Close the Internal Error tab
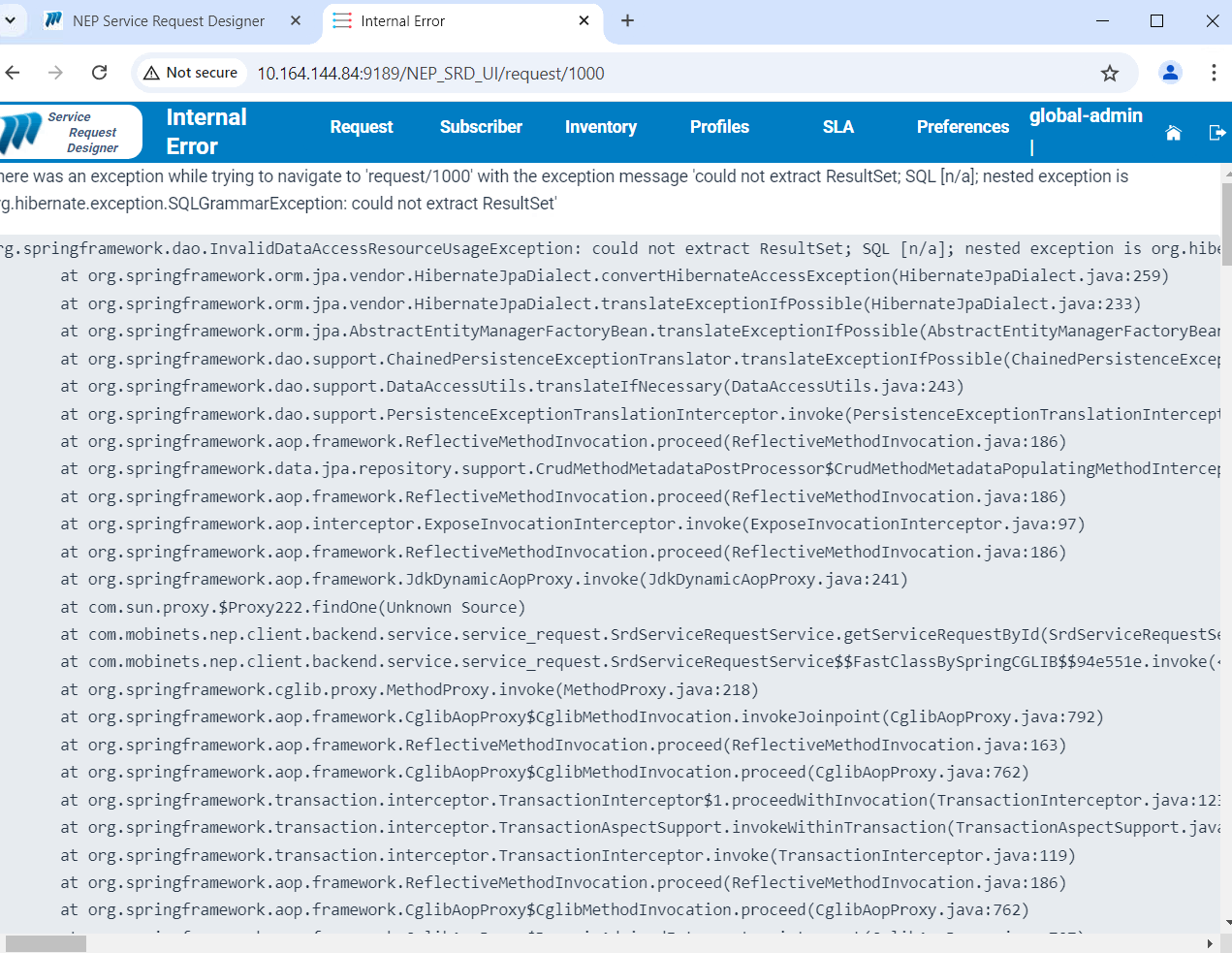The image size is (1232, 953). coord(584,20)
